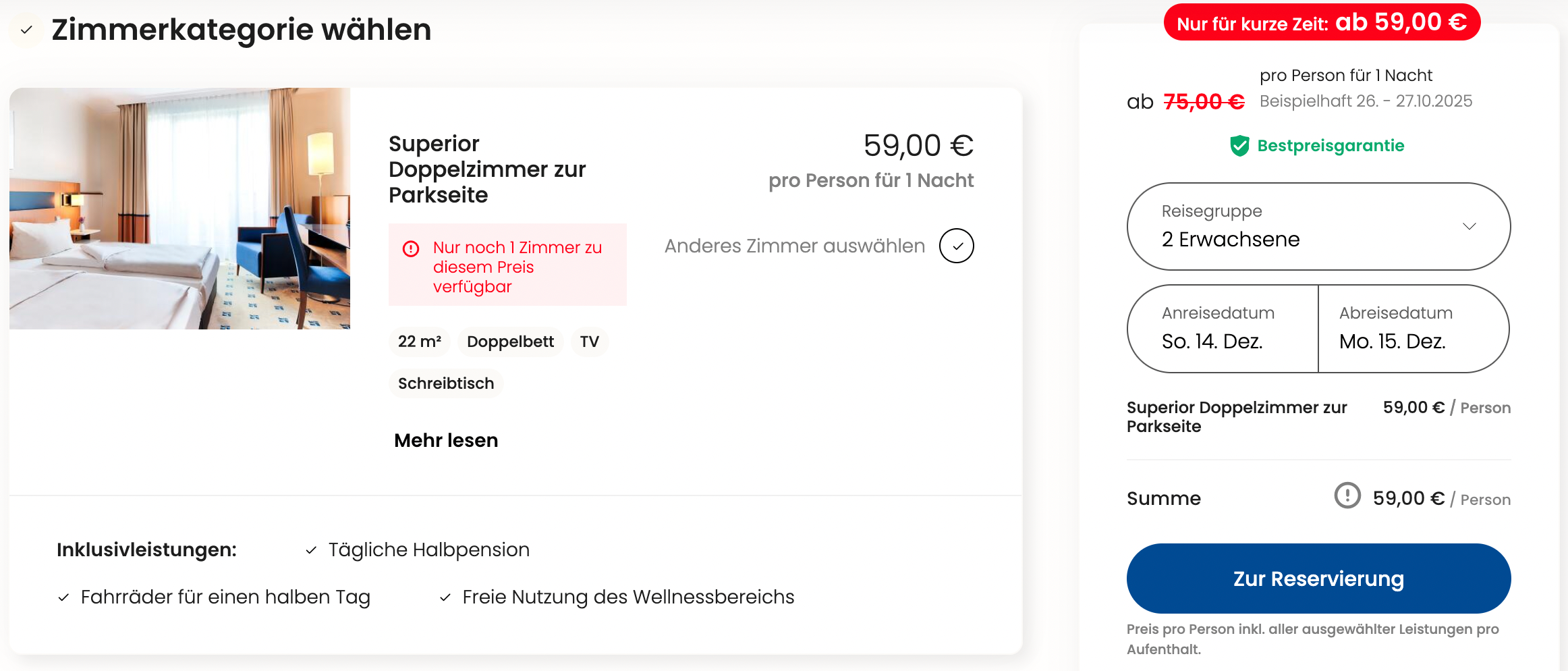The image size is (1568, 671).
Task: Toggle the circle next to Anderes Zimmer auswählen
Action: (956, 246)
